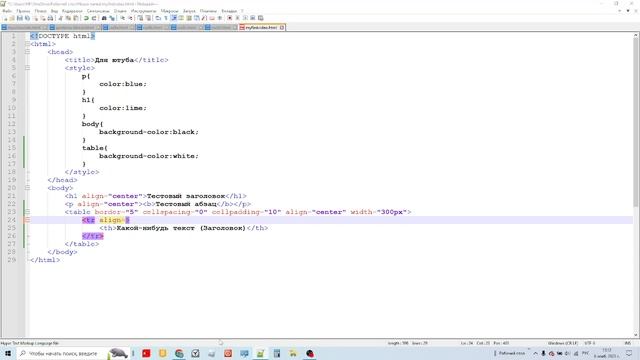Click the last toolbar icon, save macro
This screenshot has height=360, width=640.
(x=260, y=18)
